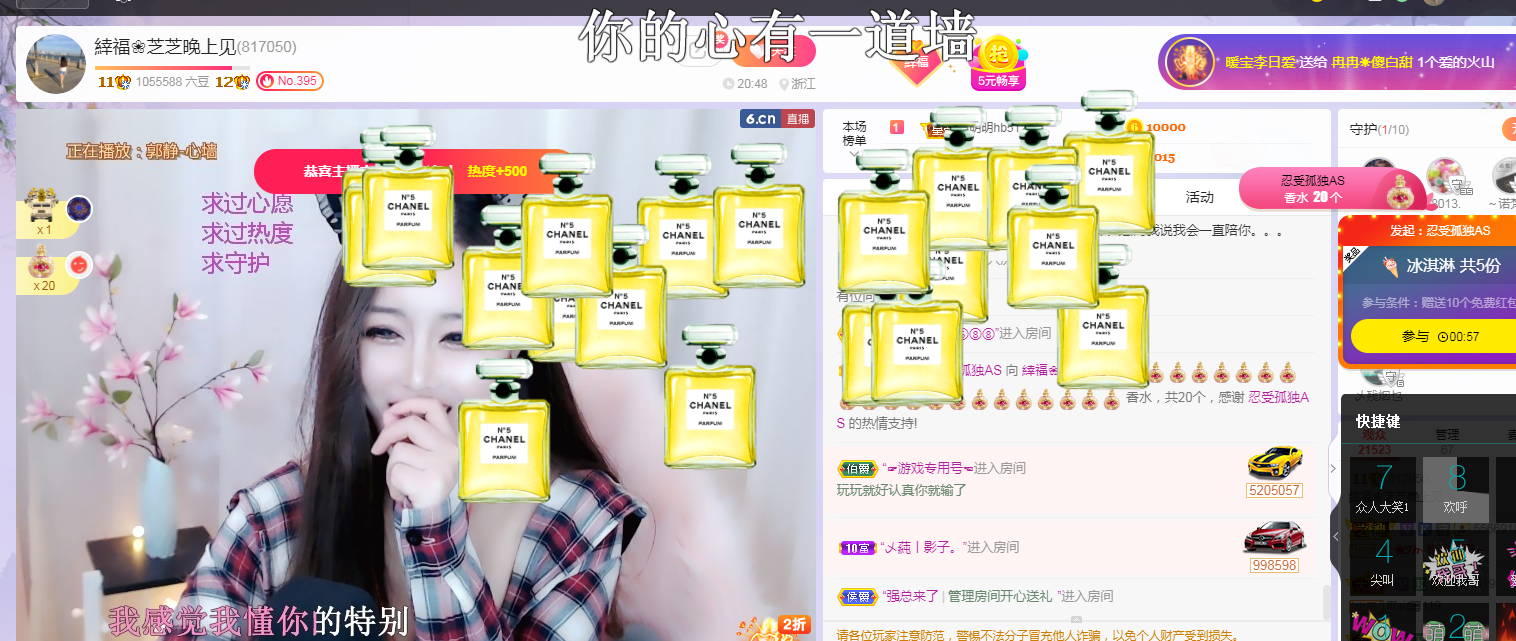Click the chat area scrollbar
The width and height of the screenshot is (1516, 641).
point(1327,602)
